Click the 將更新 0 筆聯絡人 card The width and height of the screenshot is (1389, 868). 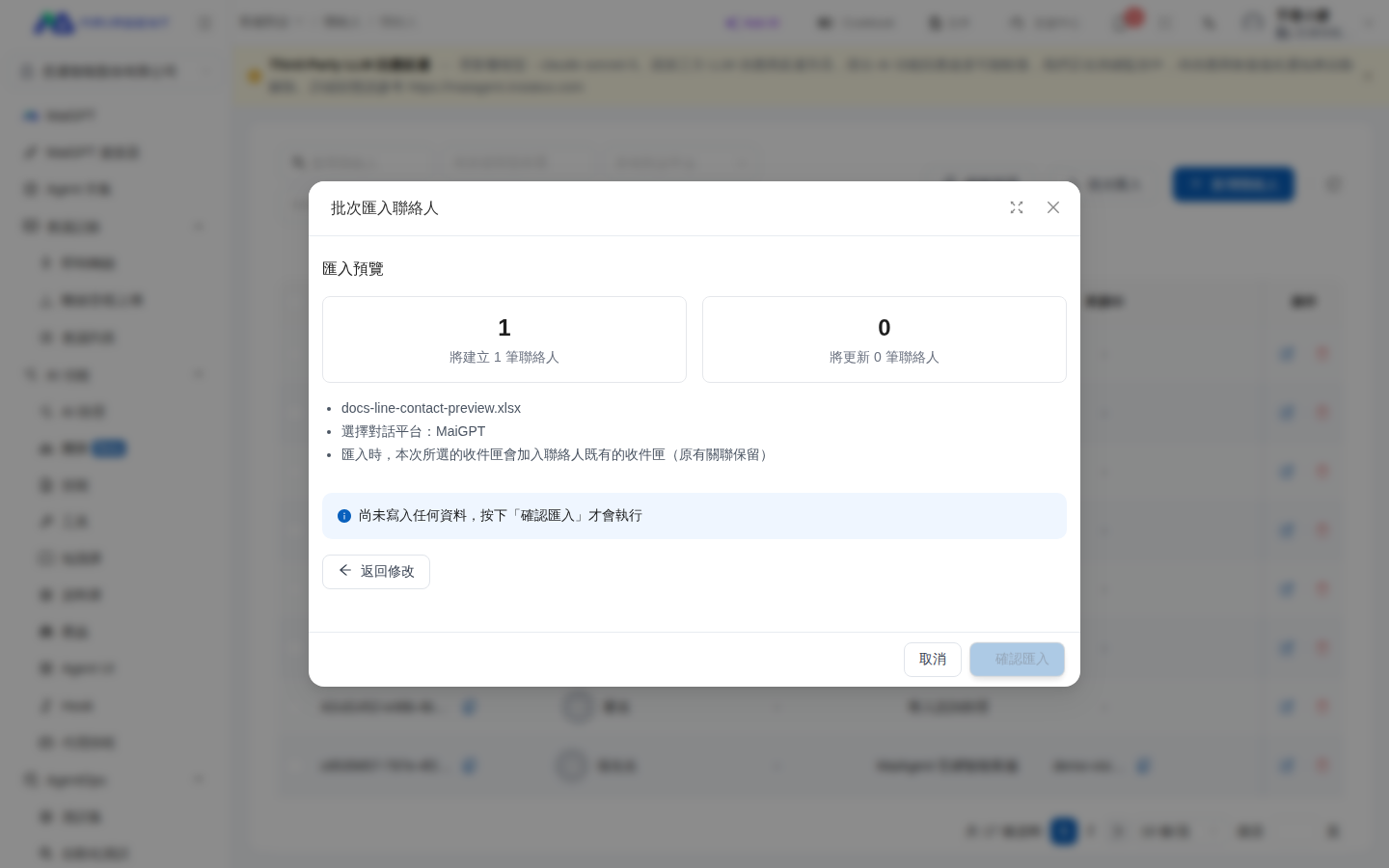tap(885, 339)
